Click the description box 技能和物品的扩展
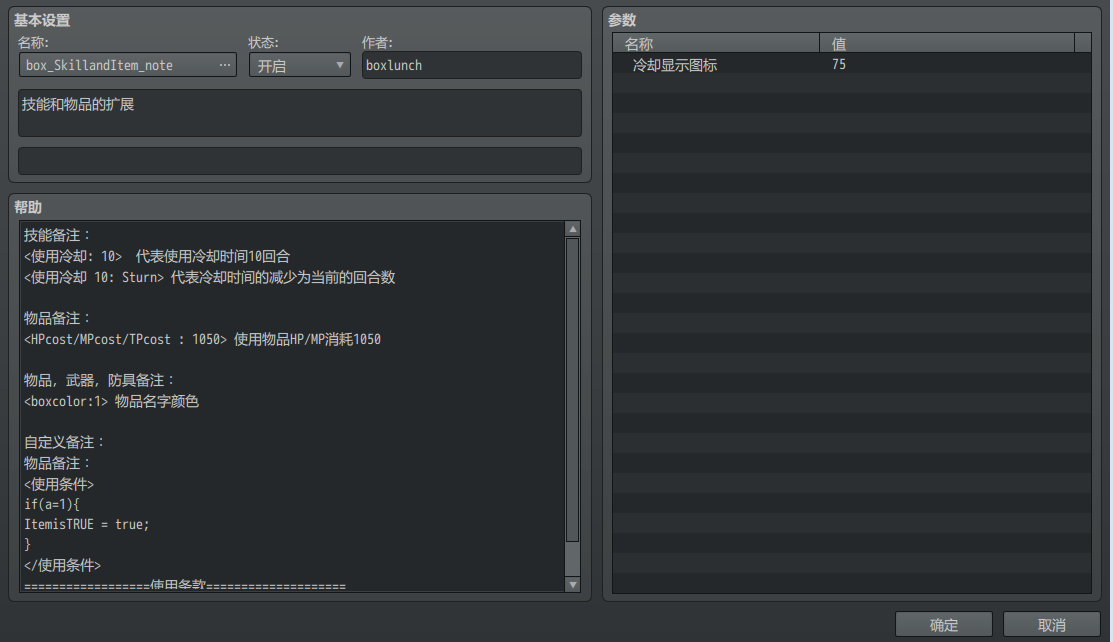This screenshot has height=642, width=1113. pos(300,113)
